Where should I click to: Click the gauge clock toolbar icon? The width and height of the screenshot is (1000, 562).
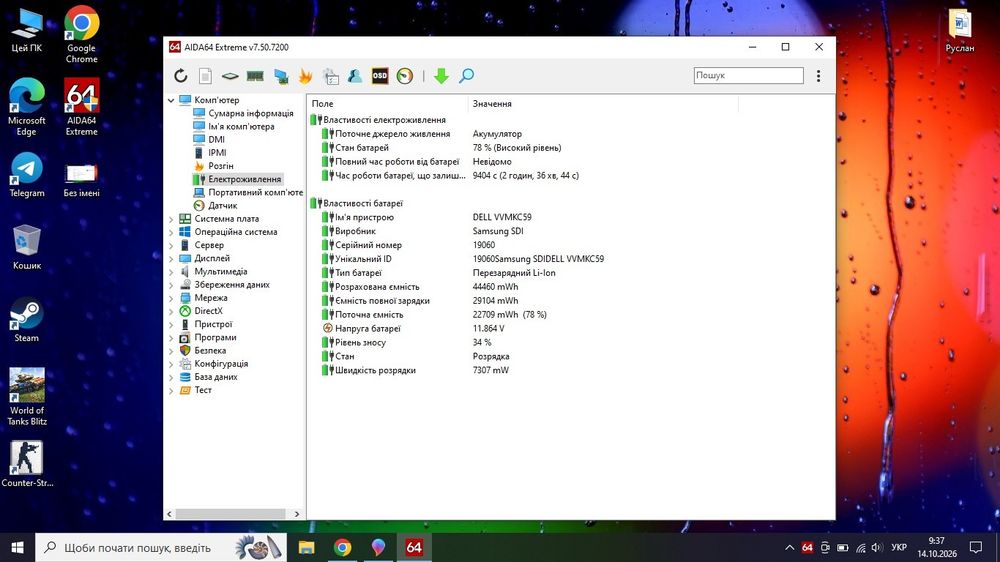(404, 76)
